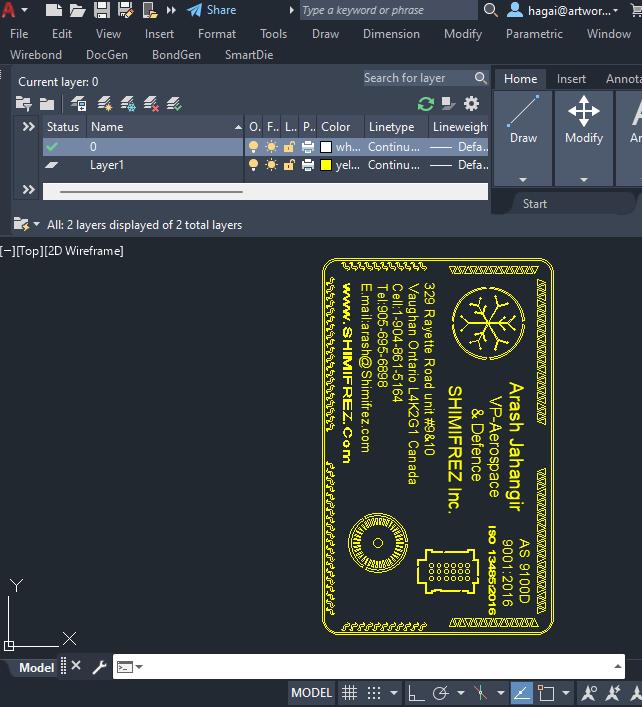Image resolution: width=642 pixels, height=707 pixels.
Task: Open the hagai@artwor... account dropdown
Action: 562,10
